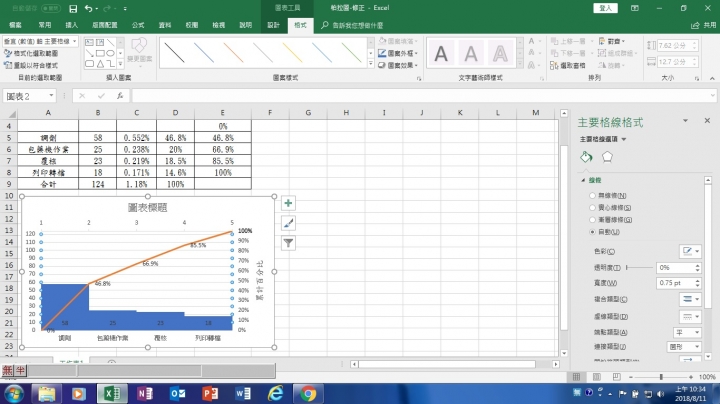This screenshot has height=404, width=720.
Task: Click the Redo arrow icon
Action: pyautogui.click(x=107, y=8)
